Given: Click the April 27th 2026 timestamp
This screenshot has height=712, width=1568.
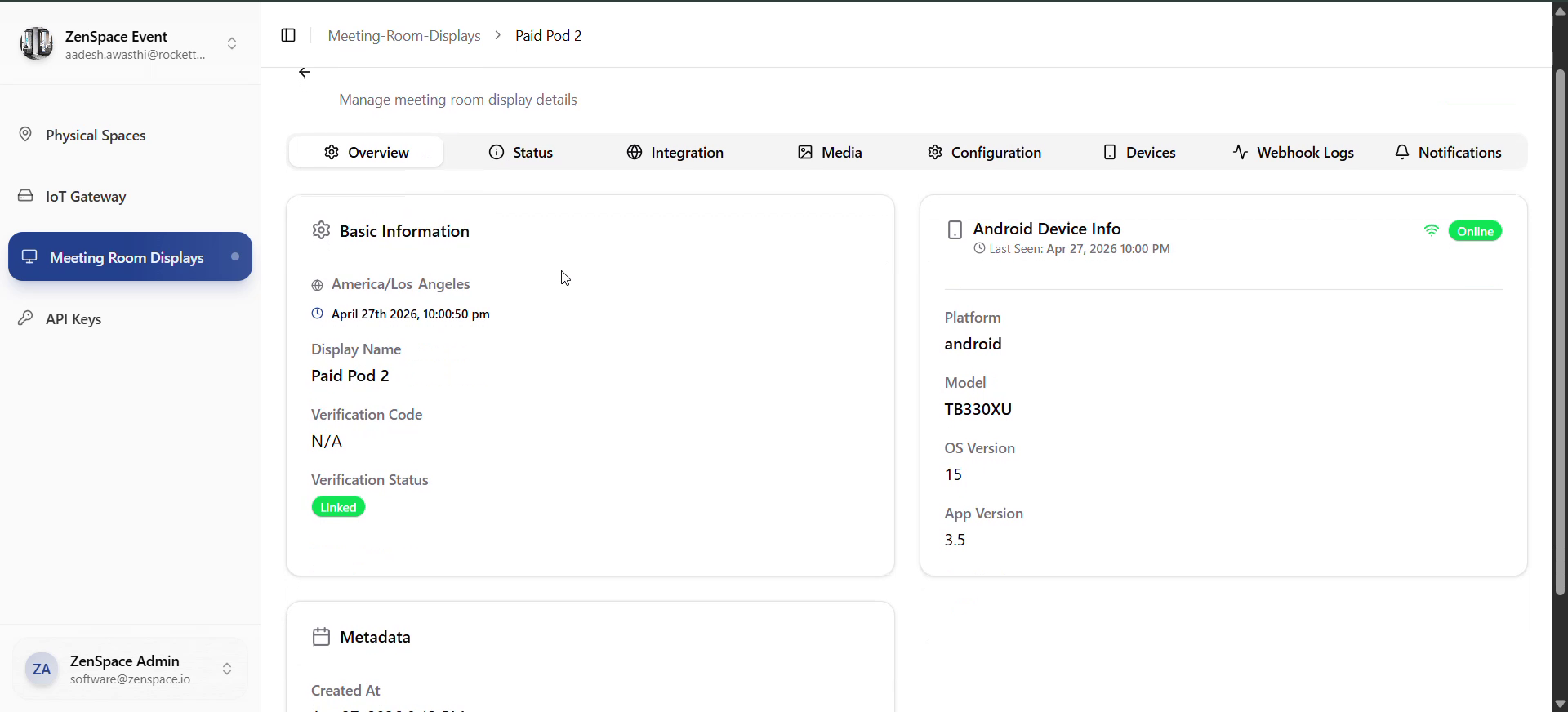Looking at the screenshot, I should pyautogui.click(x=411, y=314).
